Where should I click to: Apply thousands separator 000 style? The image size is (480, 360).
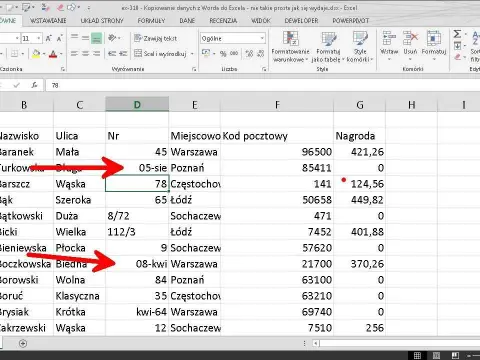pos(234,53)
